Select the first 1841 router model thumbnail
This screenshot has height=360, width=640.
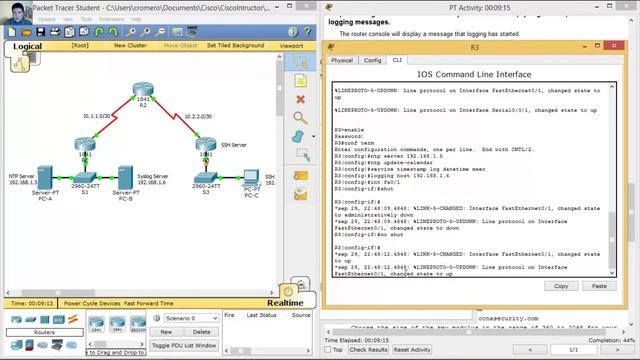(x=96, y=324)
